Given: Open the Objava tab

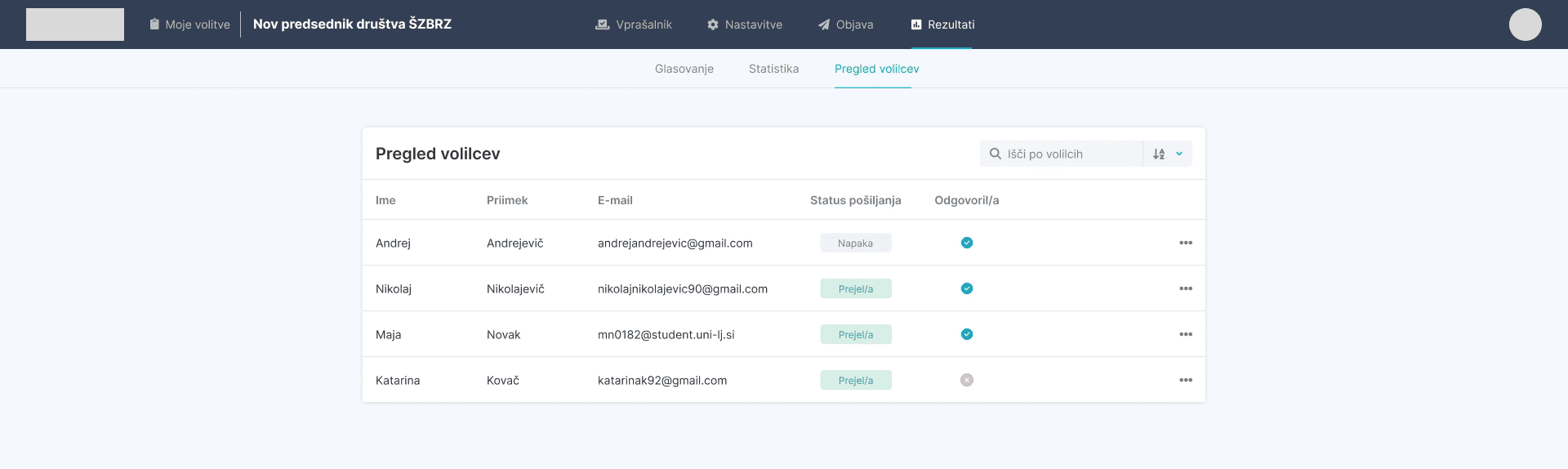Looking at the screenshot, I should (x=846, y=25).
